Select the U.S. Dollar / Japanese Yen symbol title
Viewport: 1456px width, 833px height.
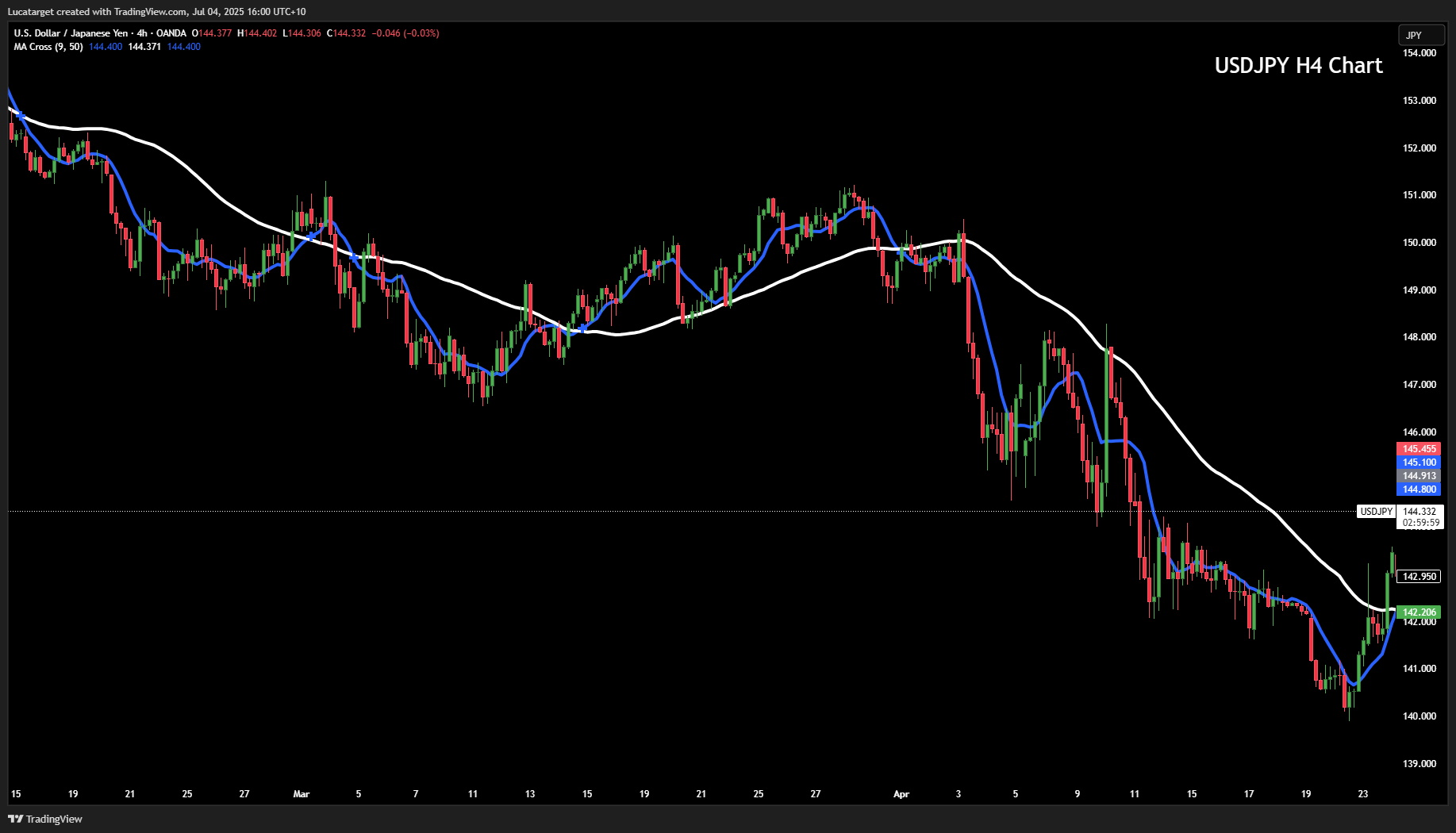click(71, 33)
